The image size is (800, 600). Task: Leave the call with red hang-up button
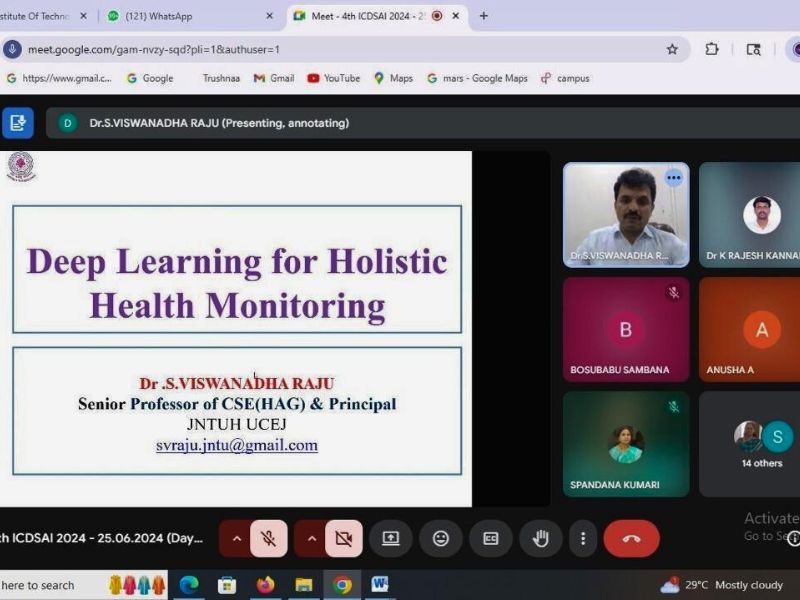(631, 539)
